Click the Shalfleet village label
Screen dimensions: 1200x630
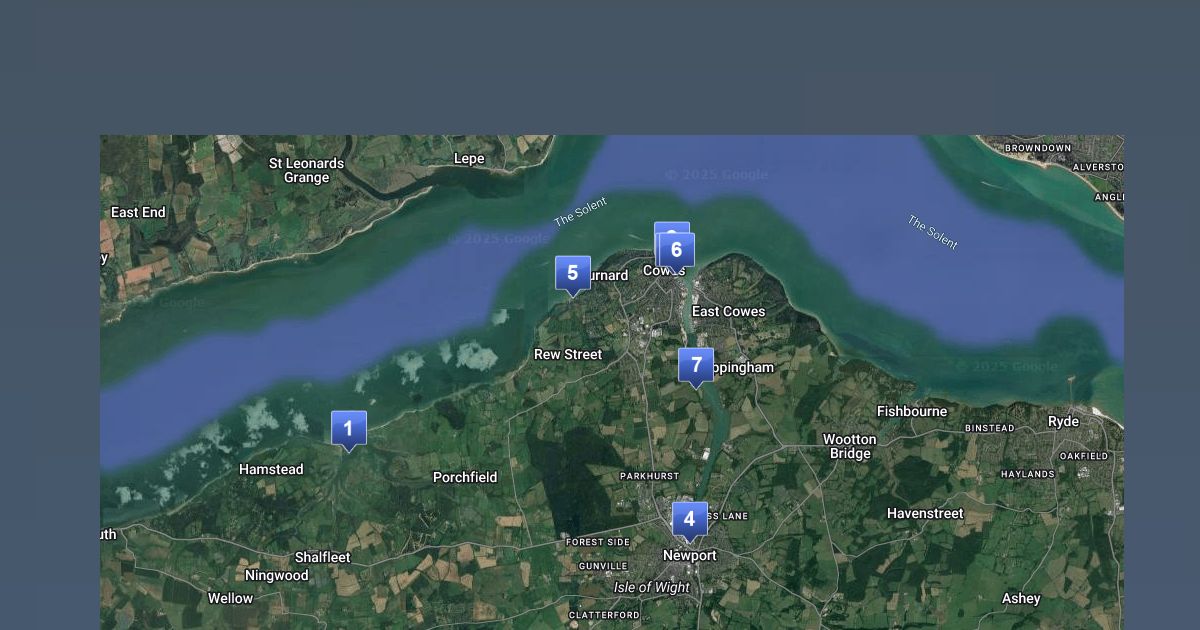[322, 557]
